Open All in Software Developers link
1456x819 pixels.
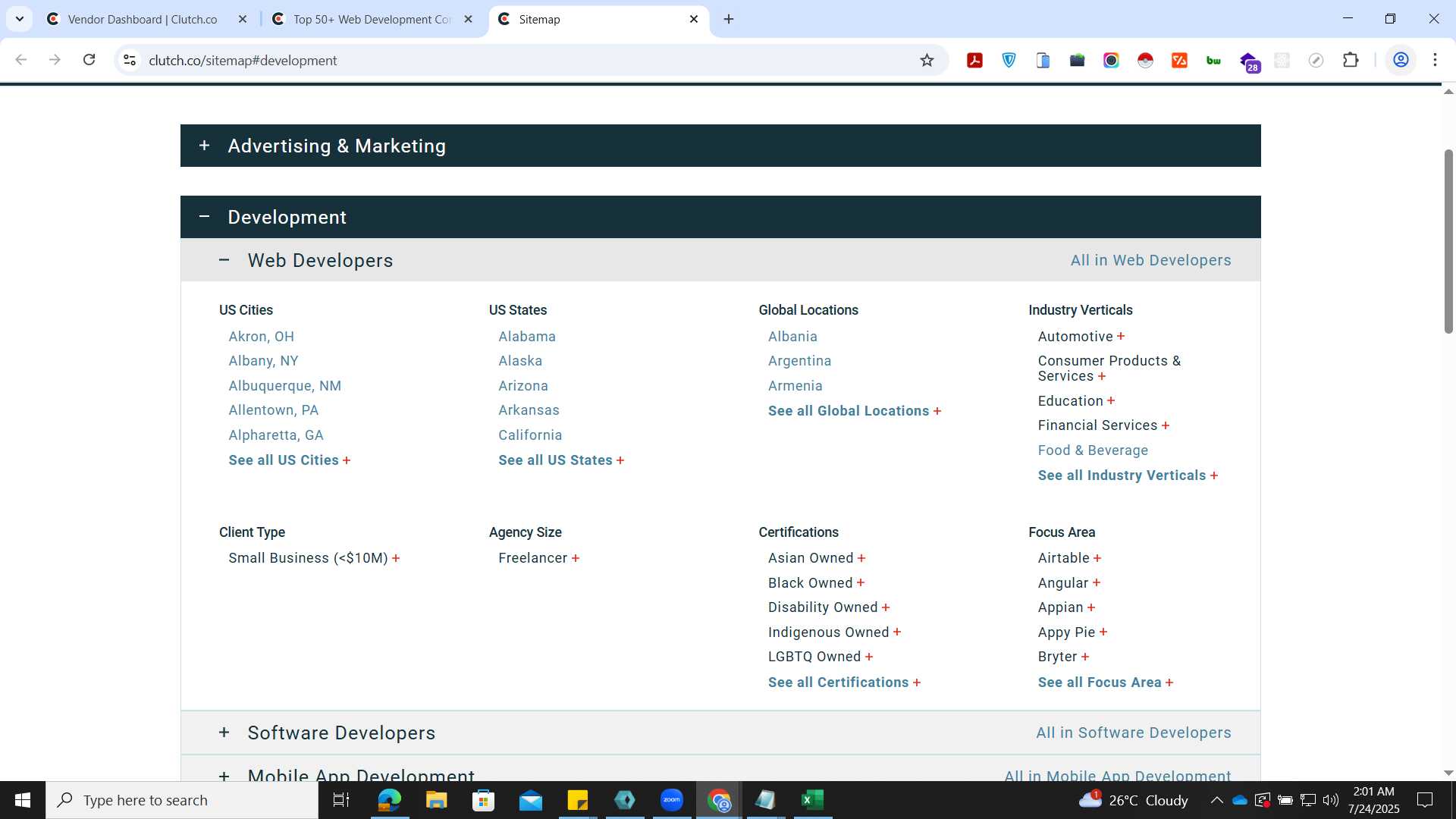(1134, 733)
